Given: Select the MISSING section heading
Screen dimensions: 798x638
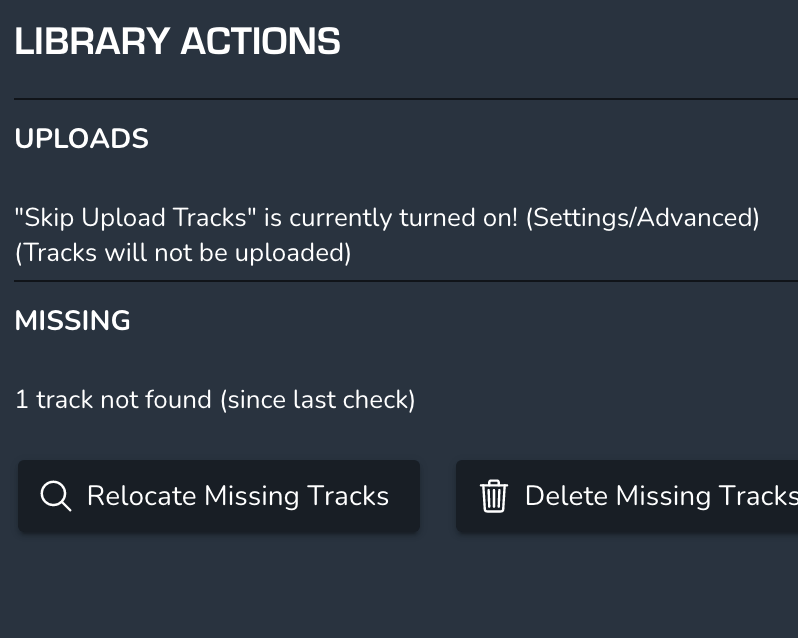Looking at the screenshot, I should point(73,321).
